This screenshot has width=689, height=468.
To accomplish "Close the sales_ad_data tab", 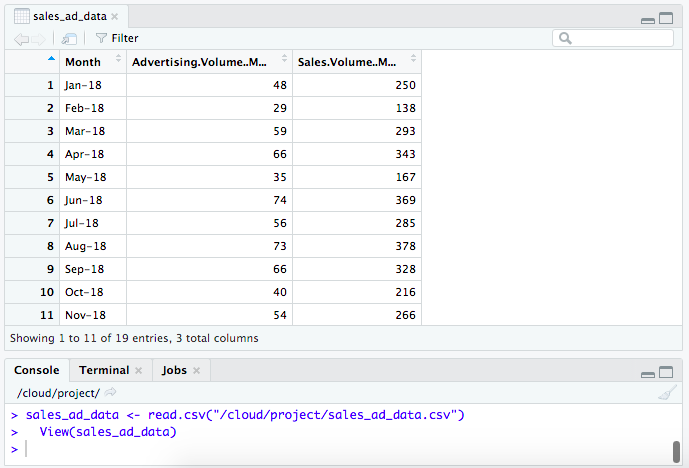I will [114, 17].
